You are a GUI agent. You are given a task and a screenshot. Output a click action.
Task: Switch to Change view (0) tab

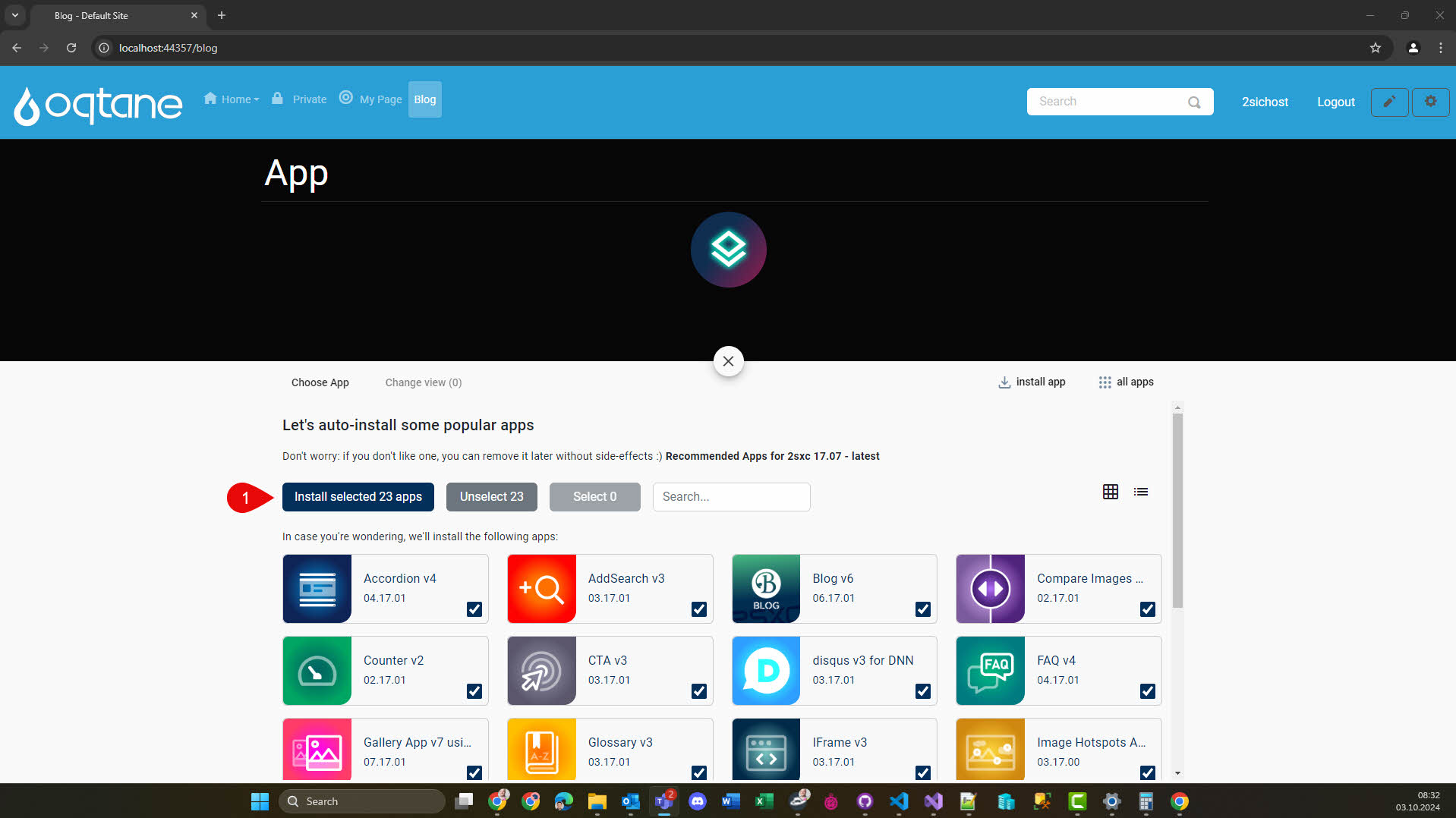coord(423,382)
